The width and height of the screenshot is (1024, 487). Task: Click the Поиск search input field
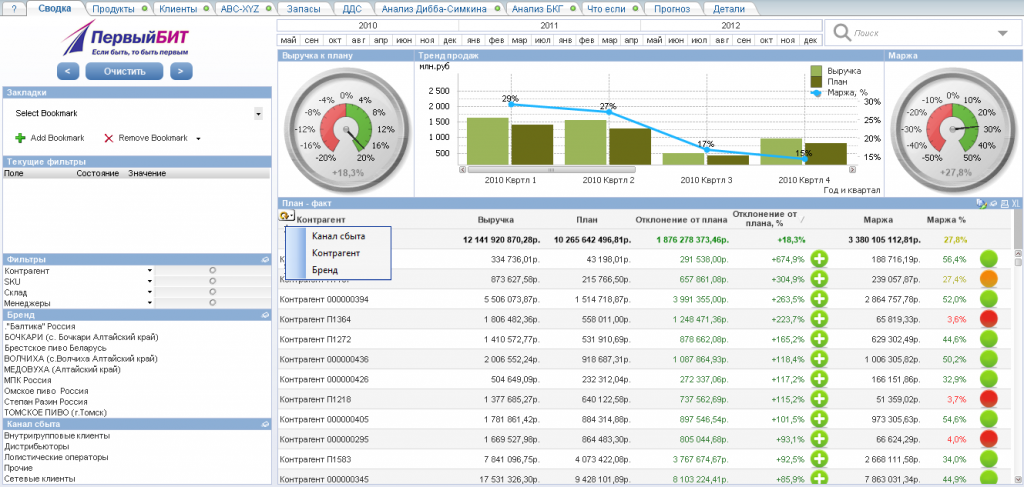[922, 33]
